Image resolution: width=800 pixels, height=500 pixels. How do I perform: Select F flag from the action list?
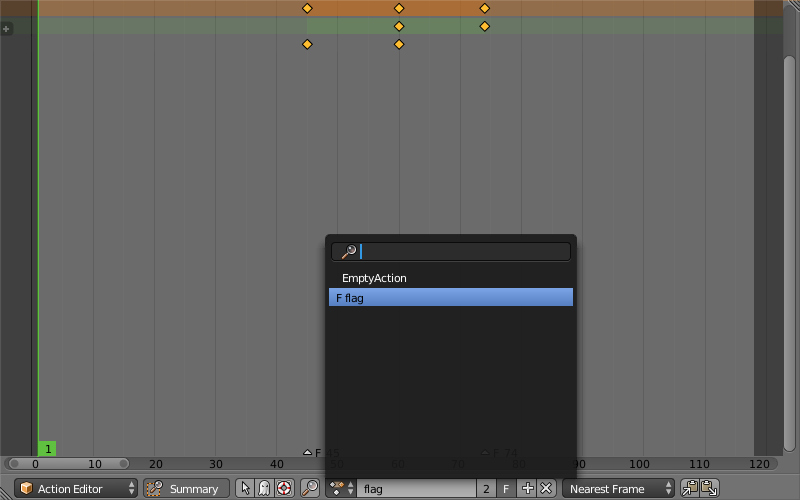point(451,297)
